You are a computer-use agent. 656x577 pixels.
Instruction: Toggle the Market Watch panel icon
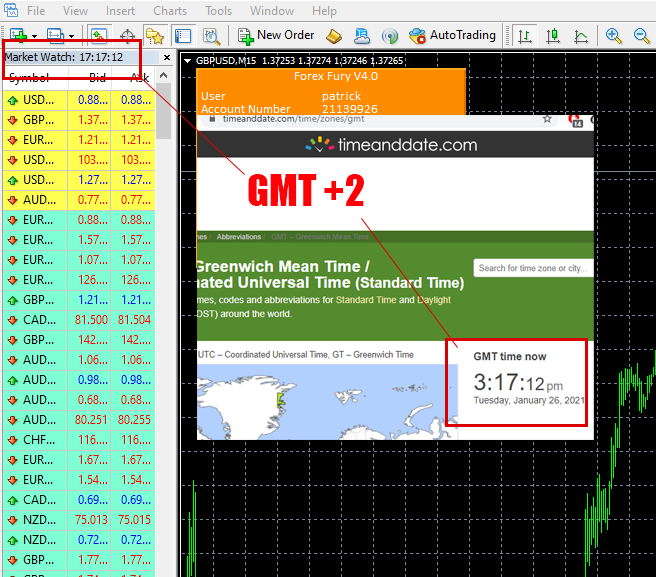pyautogui.click(x=99, y=36)
